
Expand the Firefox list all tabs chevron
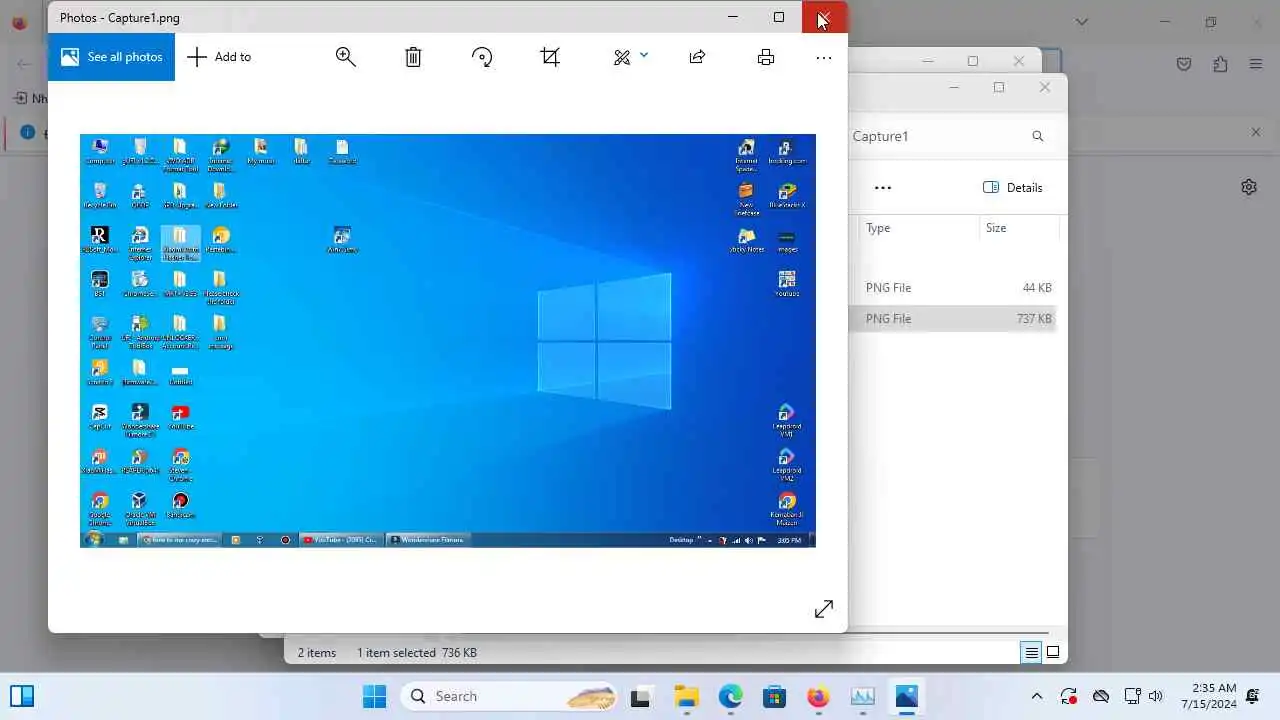point(1082,21)
